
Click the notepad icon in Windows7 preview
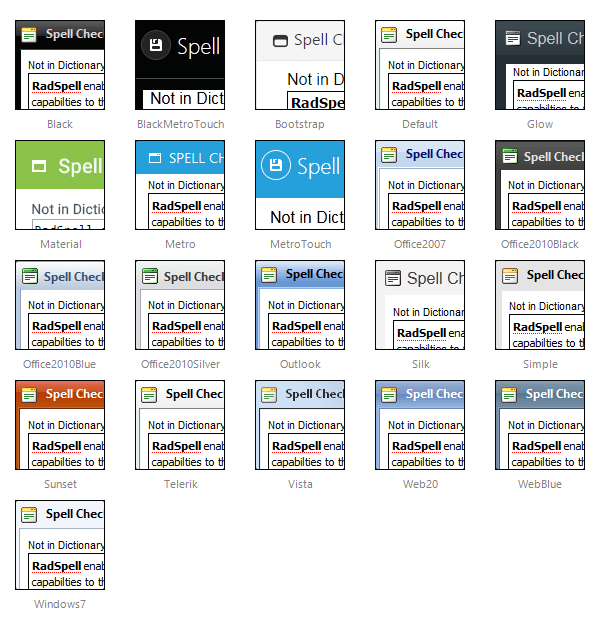(x=29, y=515)
